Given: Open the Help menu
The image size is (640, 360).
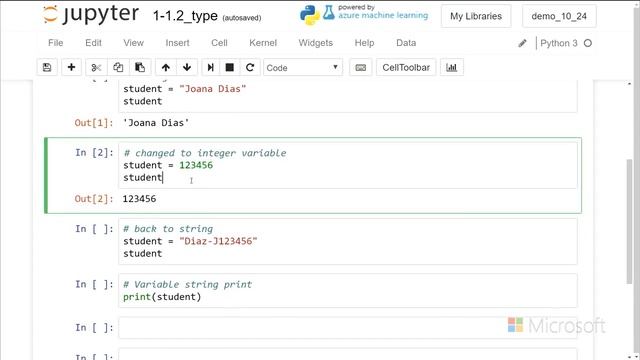Looking at the screenshot, I should pos(364,43).
